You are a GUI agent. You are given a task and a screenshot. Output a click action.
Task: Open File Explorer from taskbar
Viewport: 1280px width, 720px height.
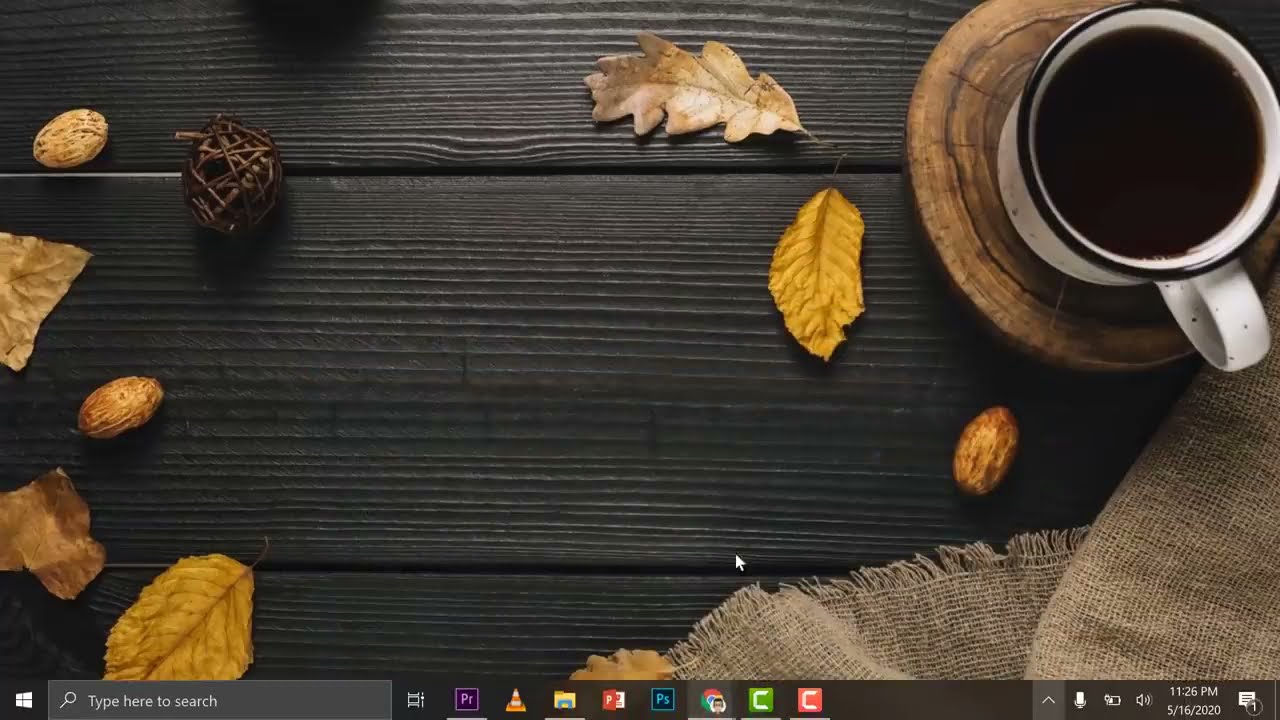[x=564, y=700]
